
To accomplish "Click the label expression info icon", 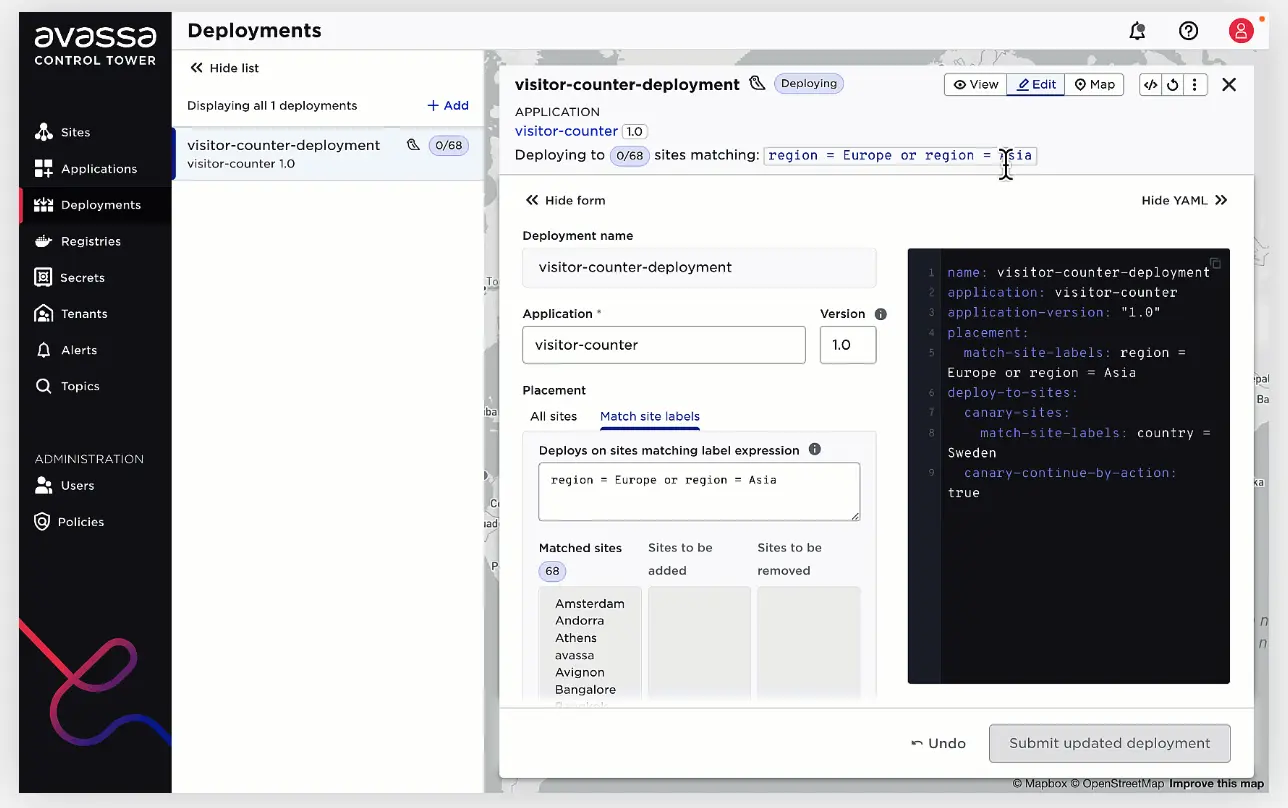I will (814, 450).
